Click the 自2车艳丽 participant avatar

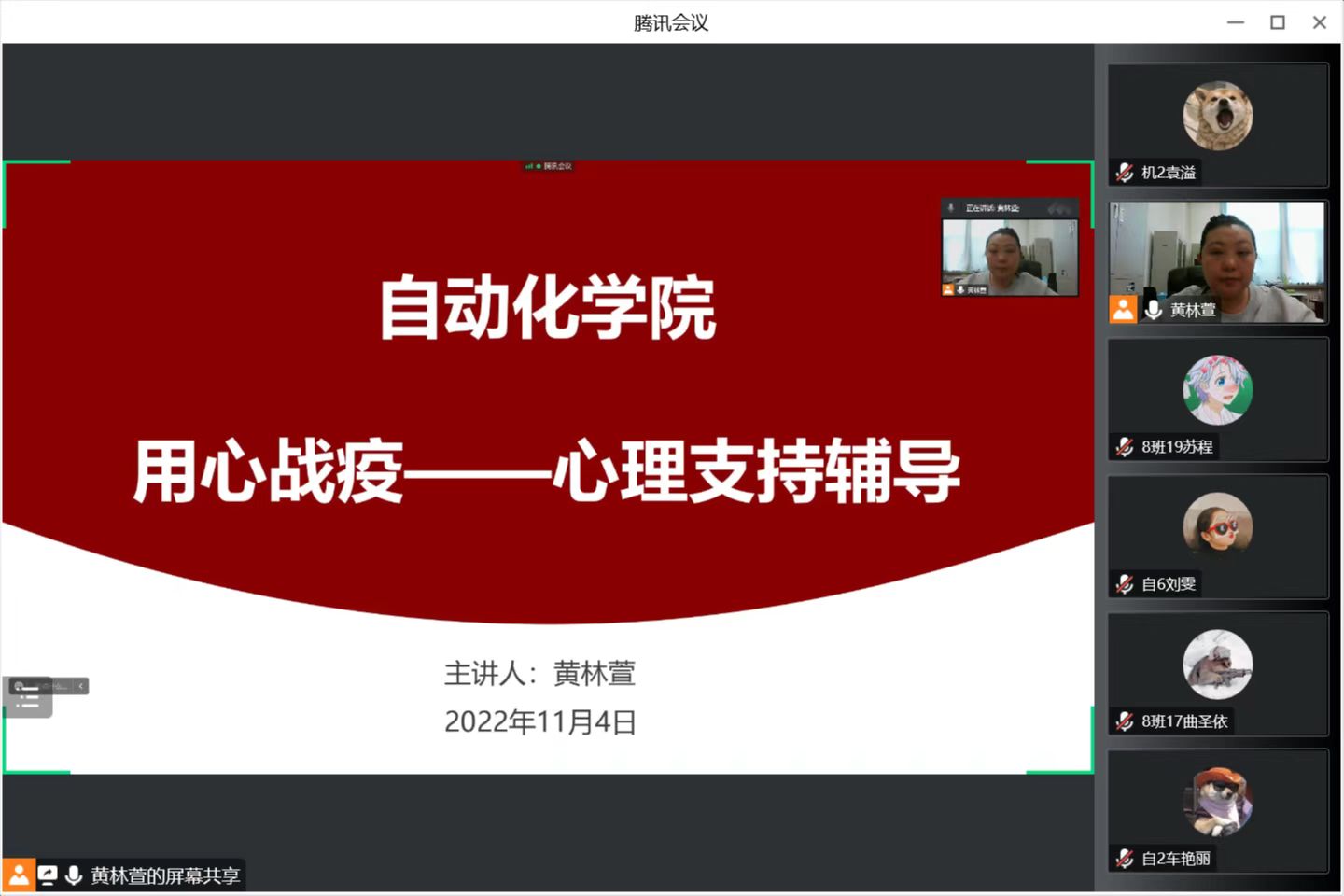click(1217, 802)
